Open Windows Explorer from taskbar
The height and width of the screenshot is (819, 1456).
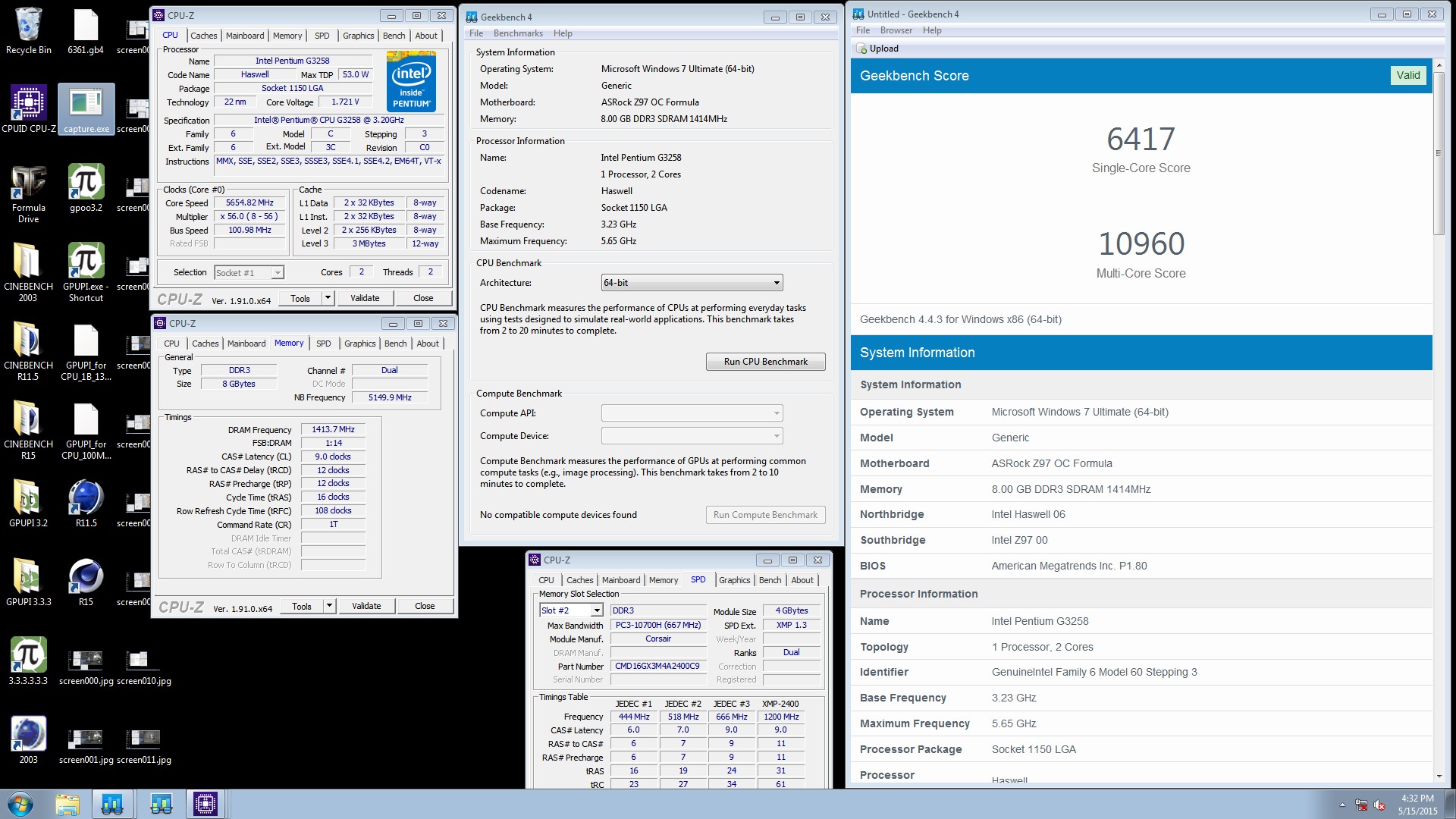(67, 804)
